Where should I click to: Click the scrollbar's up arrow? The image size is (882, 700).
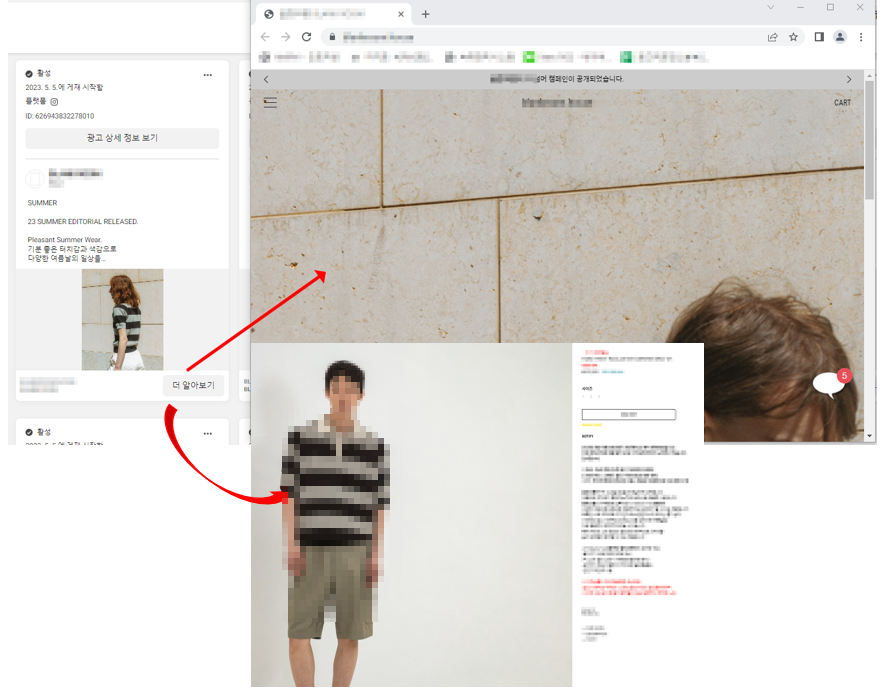point(870,75)
